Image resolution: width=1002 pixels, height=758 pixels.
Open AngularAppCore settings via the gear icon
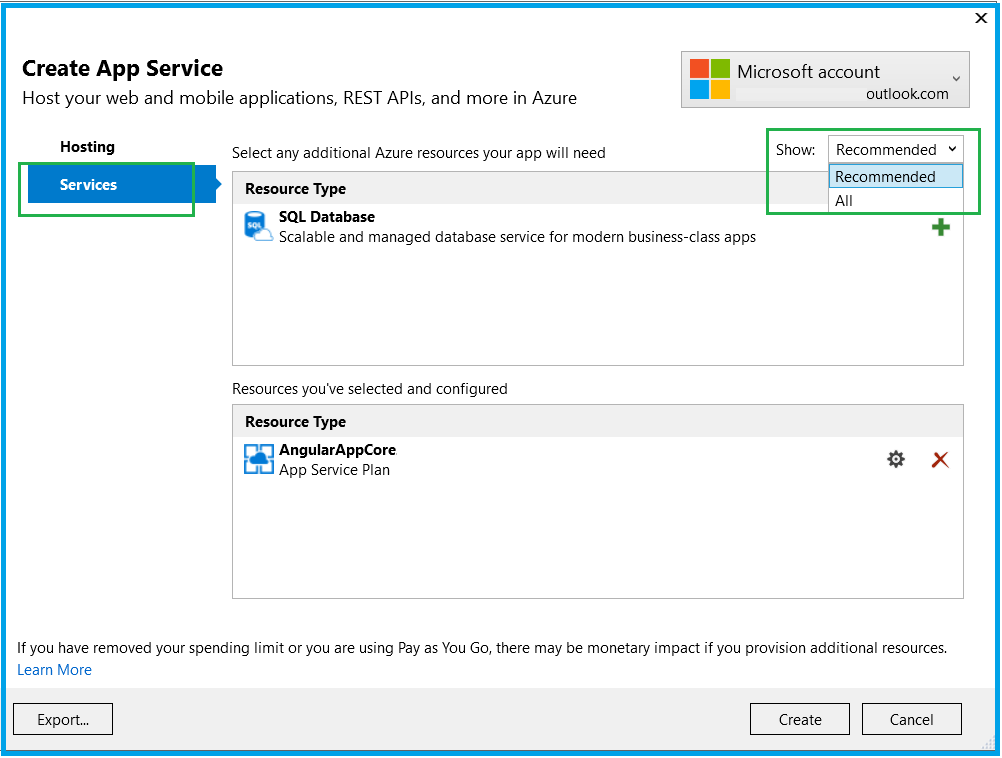895,459
